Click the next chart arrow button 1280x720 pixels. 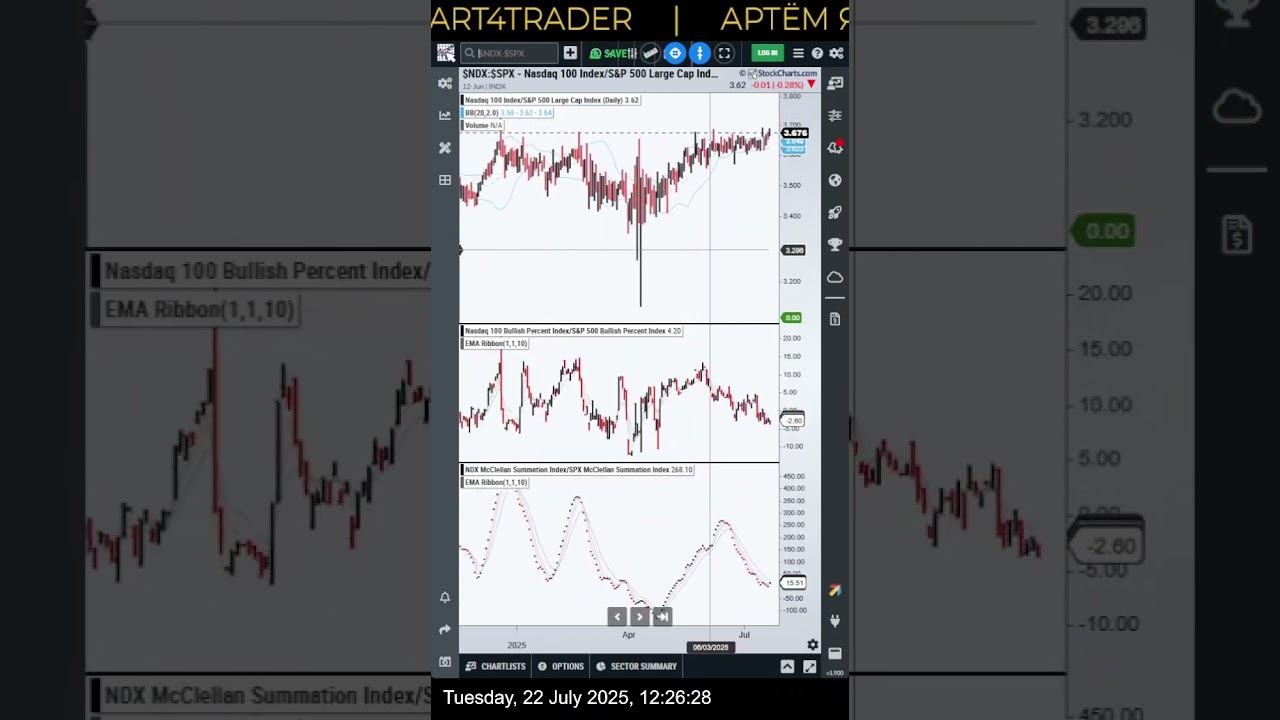coord(640,617)
